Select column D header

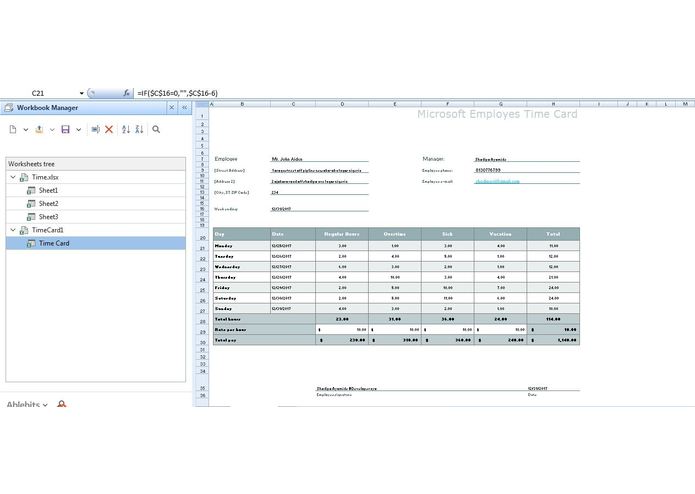point(342,104)
